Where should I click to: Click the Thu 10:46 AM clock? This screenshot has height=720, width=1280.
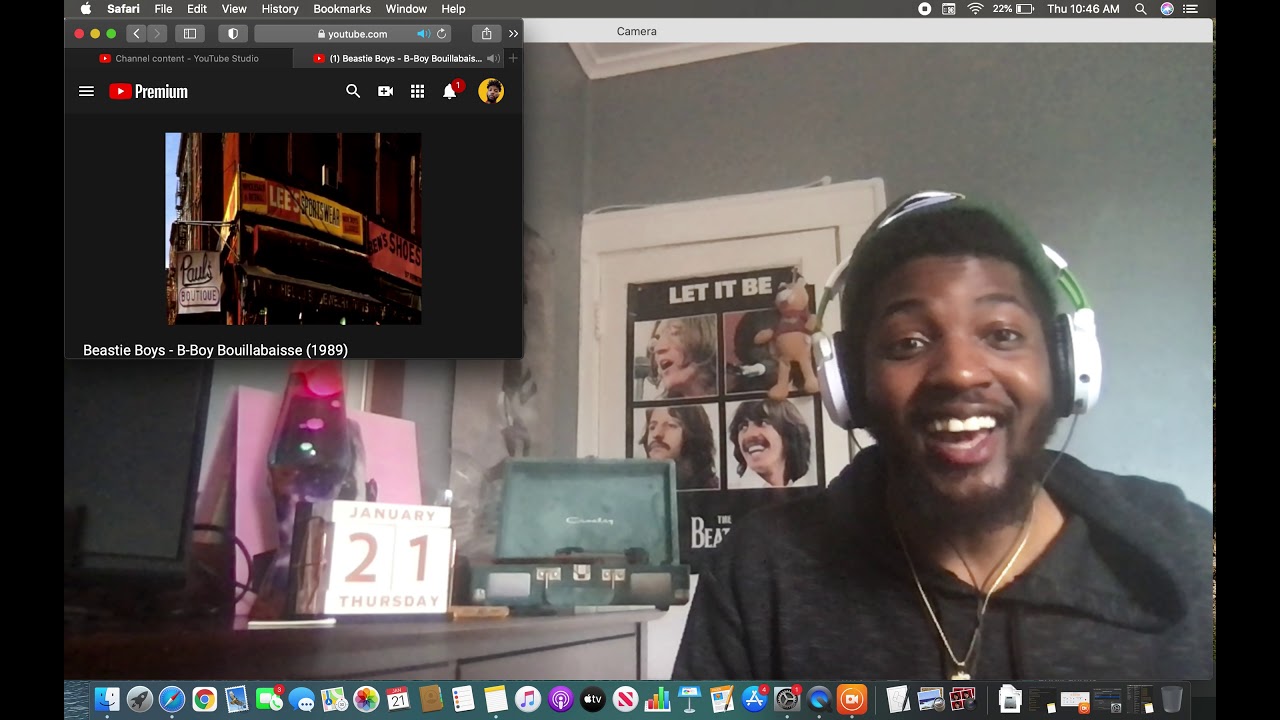point(1083,9)
